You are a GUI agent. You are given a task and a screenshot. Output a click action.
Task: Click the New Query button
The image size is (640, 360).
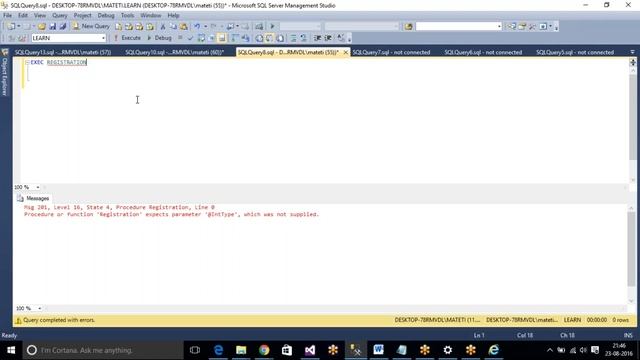tap(91, 27)
